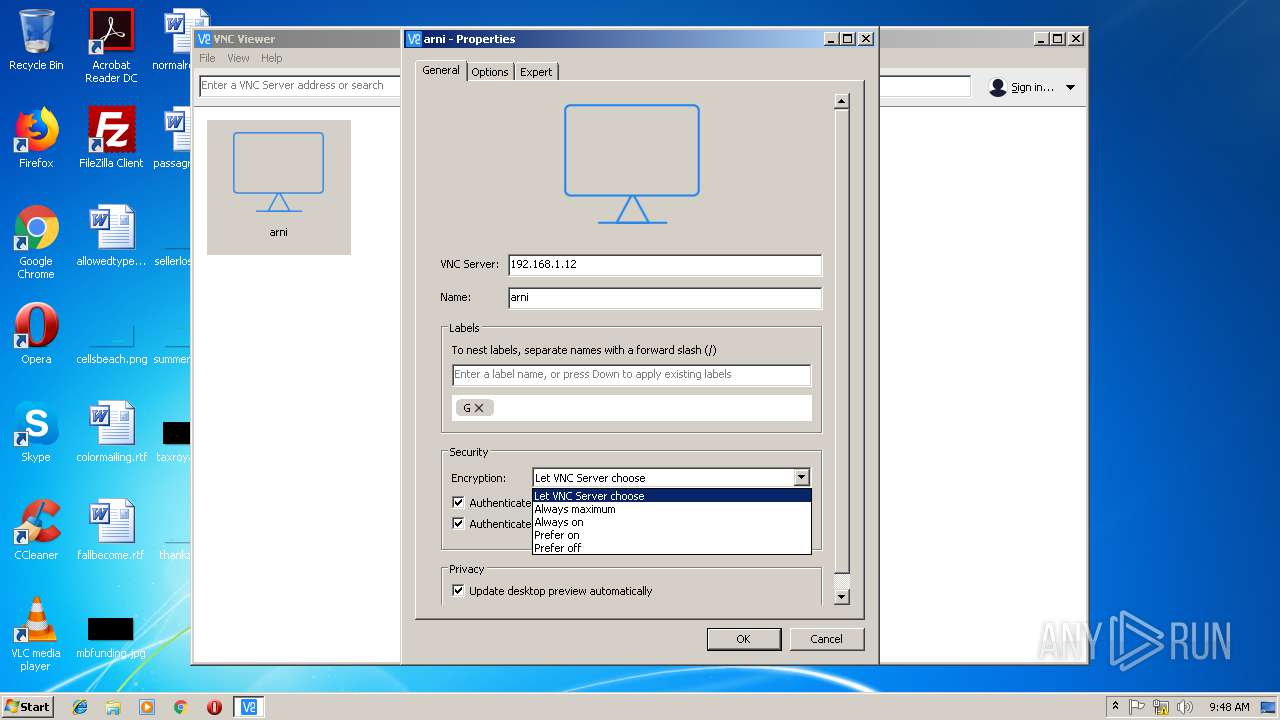Choose 'Let VNC Server choose' option
Viewport: 1280px width, 720px height.
671,496
